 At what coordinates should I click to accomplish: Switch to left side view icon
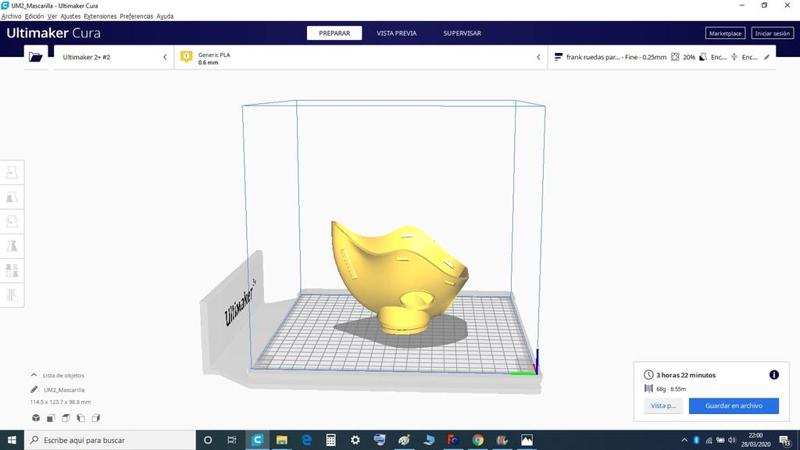(x=81, y=418)
